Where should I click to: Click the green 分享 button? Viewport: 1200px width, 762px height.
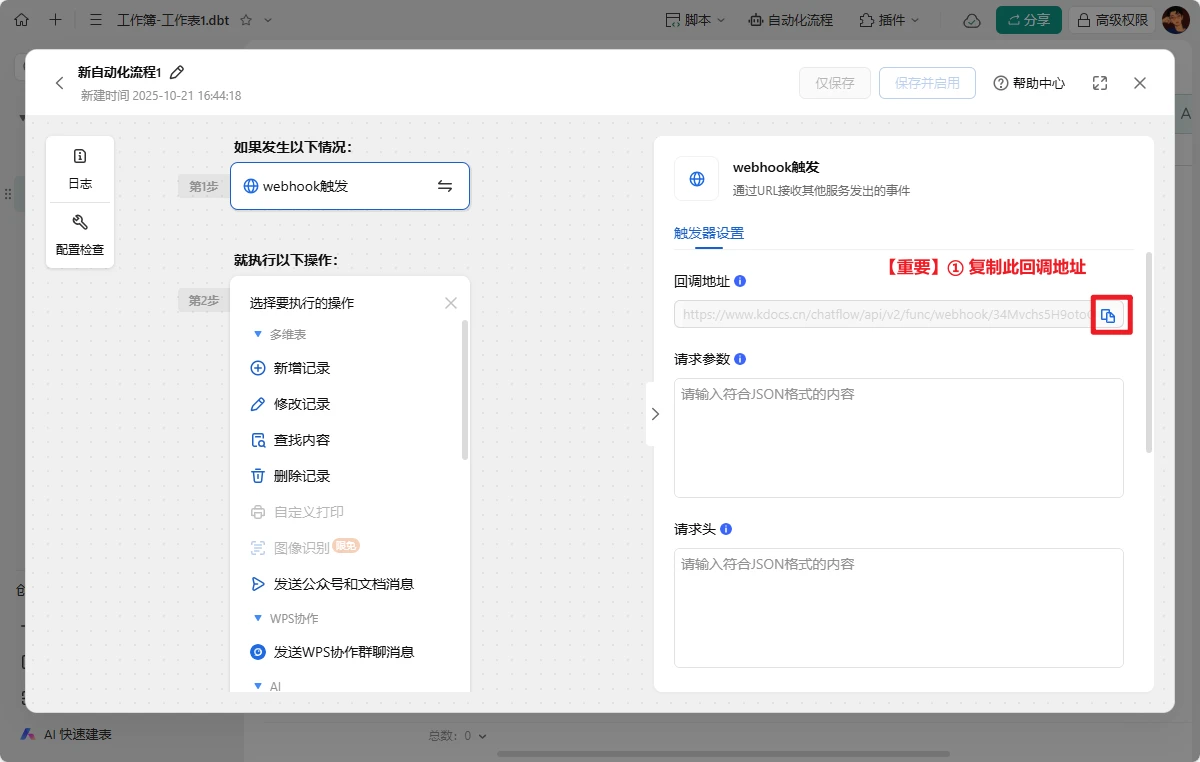[x=1028, y=20]
